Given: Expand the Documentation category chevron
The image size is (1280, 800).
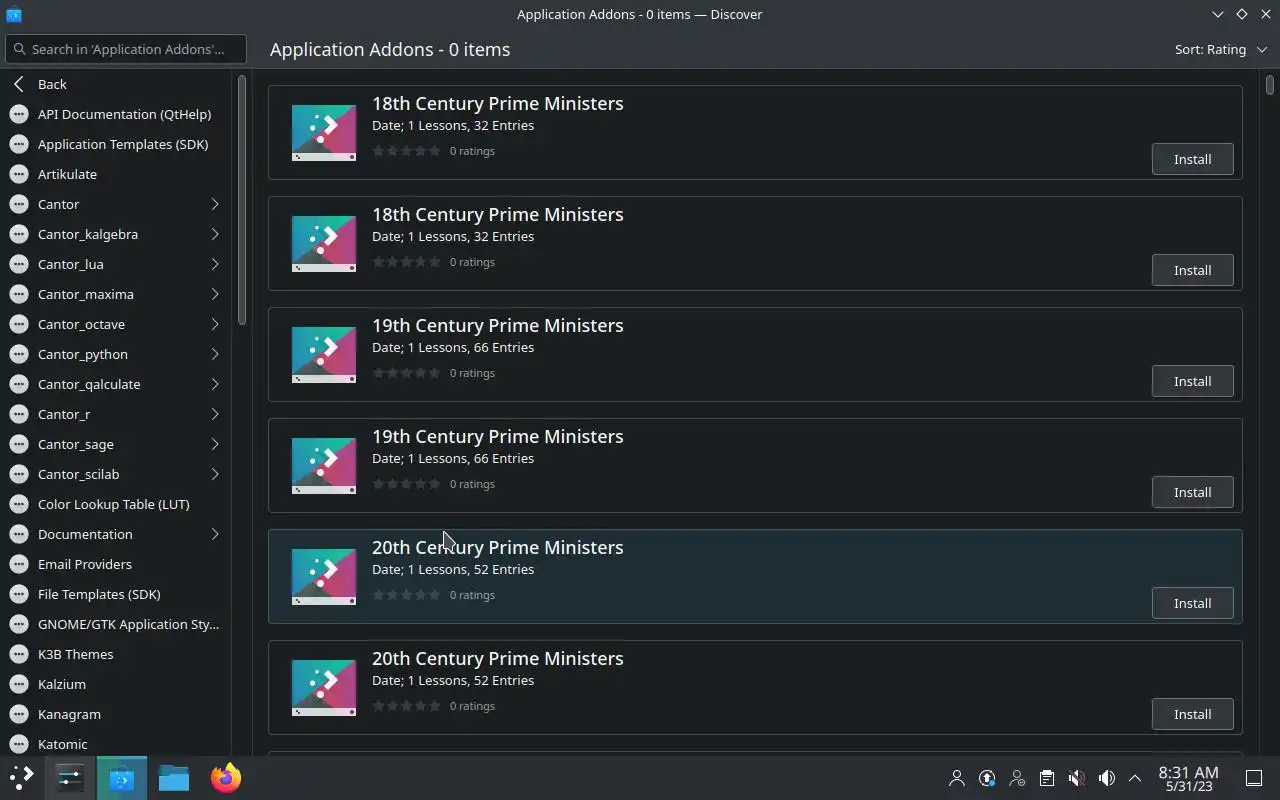Looking at the screenshot, I should tap(215, 534).
